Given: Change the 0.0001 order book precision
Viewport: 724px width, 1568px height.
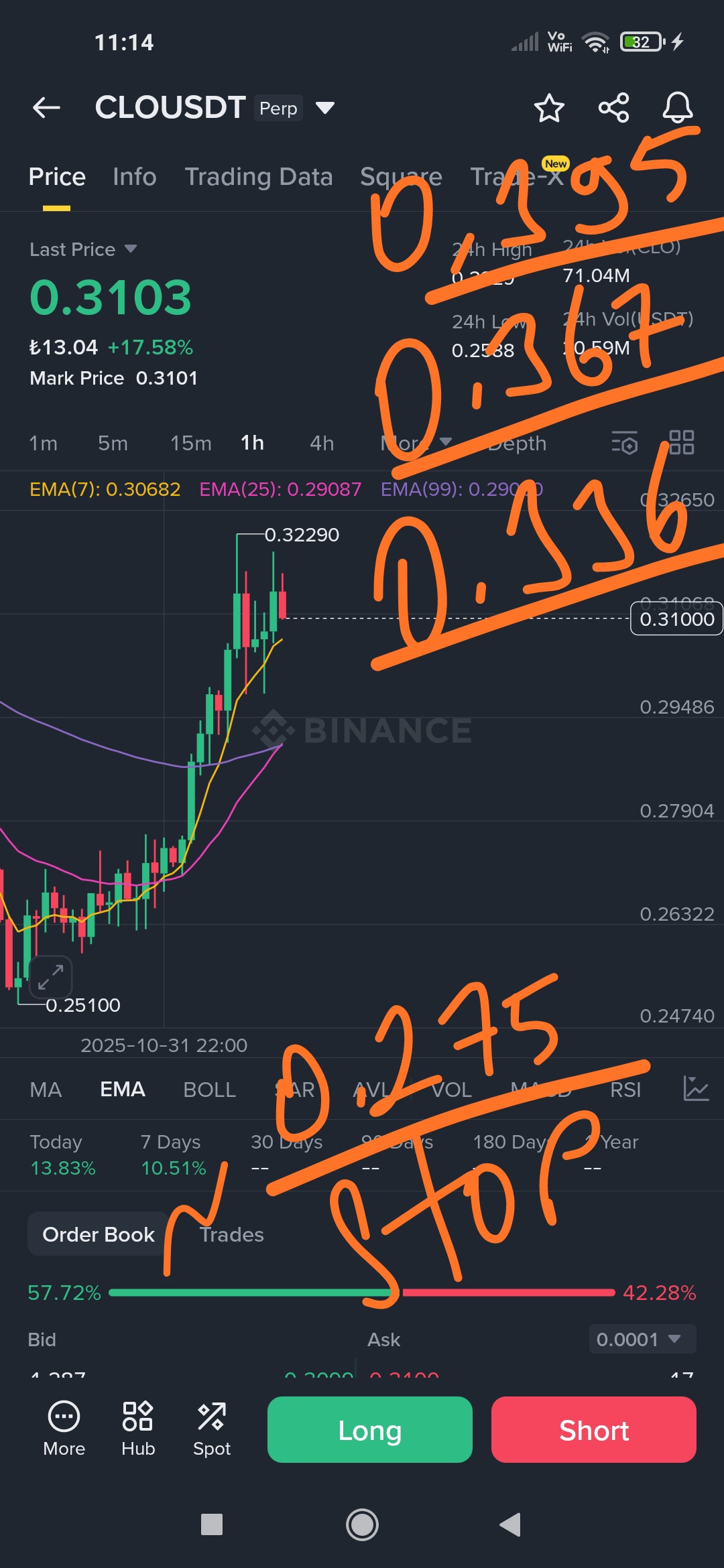Looking at the screenshot, I should click(642, 1339).
